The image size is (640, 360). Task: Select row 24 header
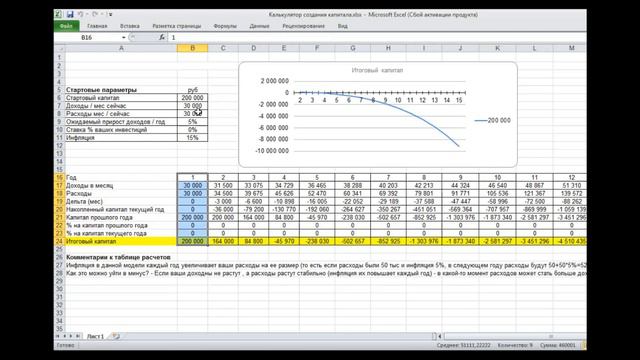coord(59,241)
